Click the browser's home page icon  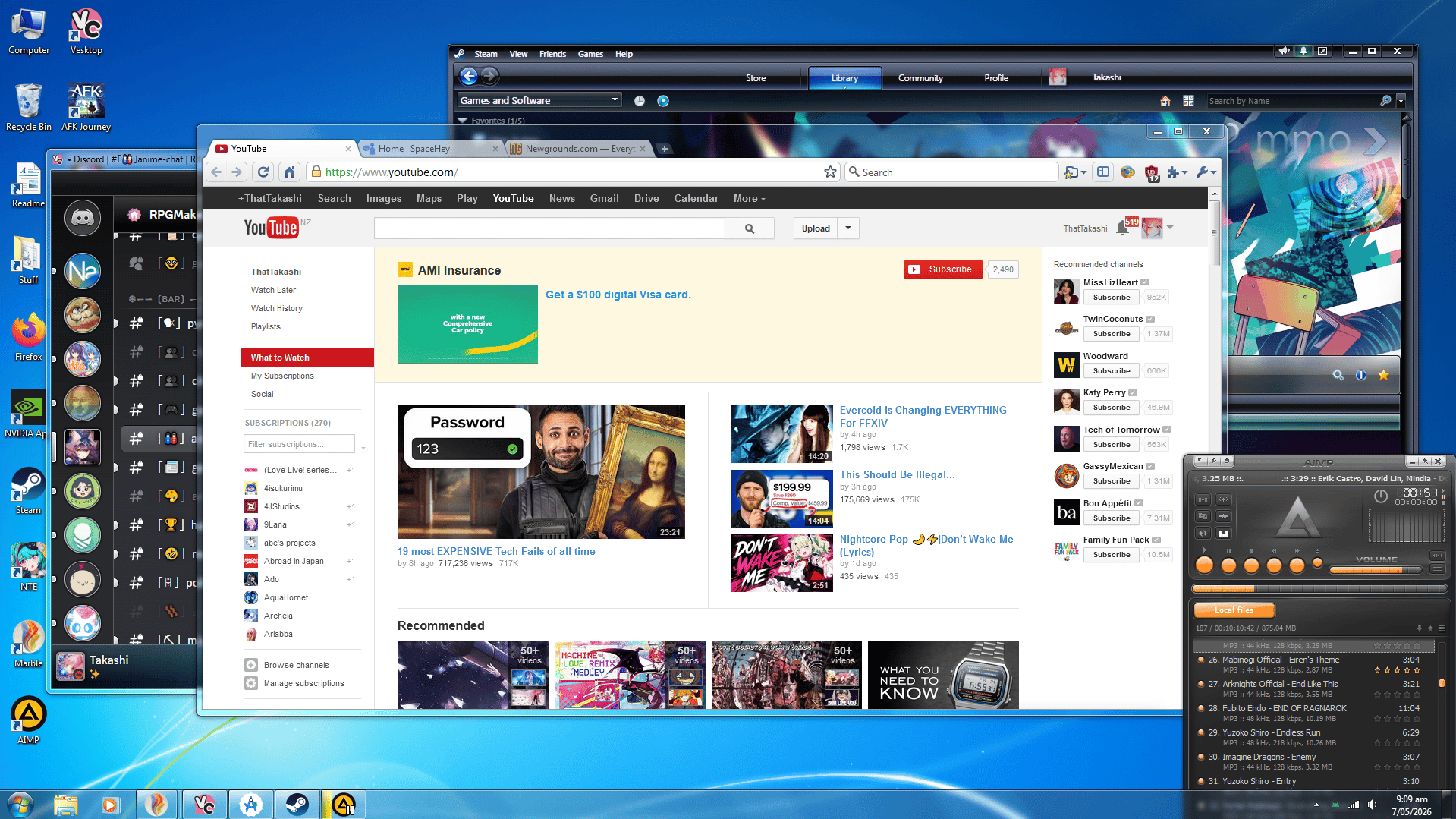289,172
